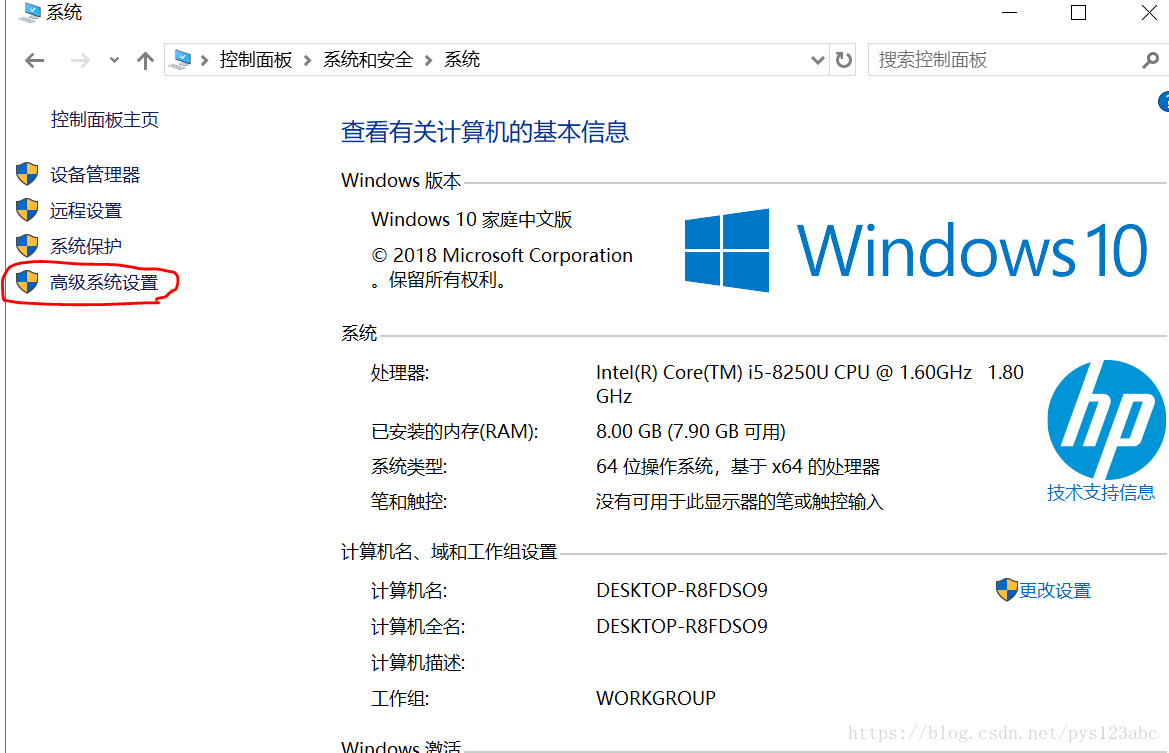1169x753 pixels.
Task: Open 系统保护 from the sidebar
Action: (x=86, y=246)
